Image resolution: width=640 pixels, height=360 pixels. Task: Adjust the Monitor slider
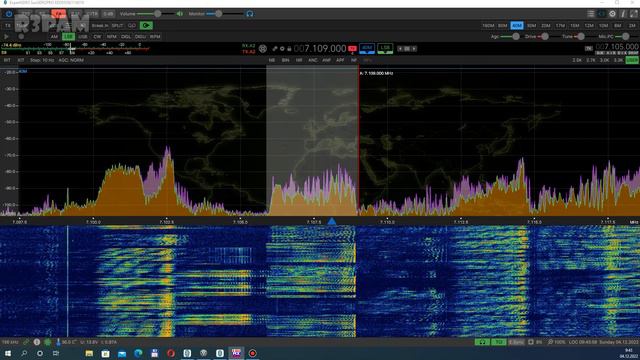(x=224, y=14)
